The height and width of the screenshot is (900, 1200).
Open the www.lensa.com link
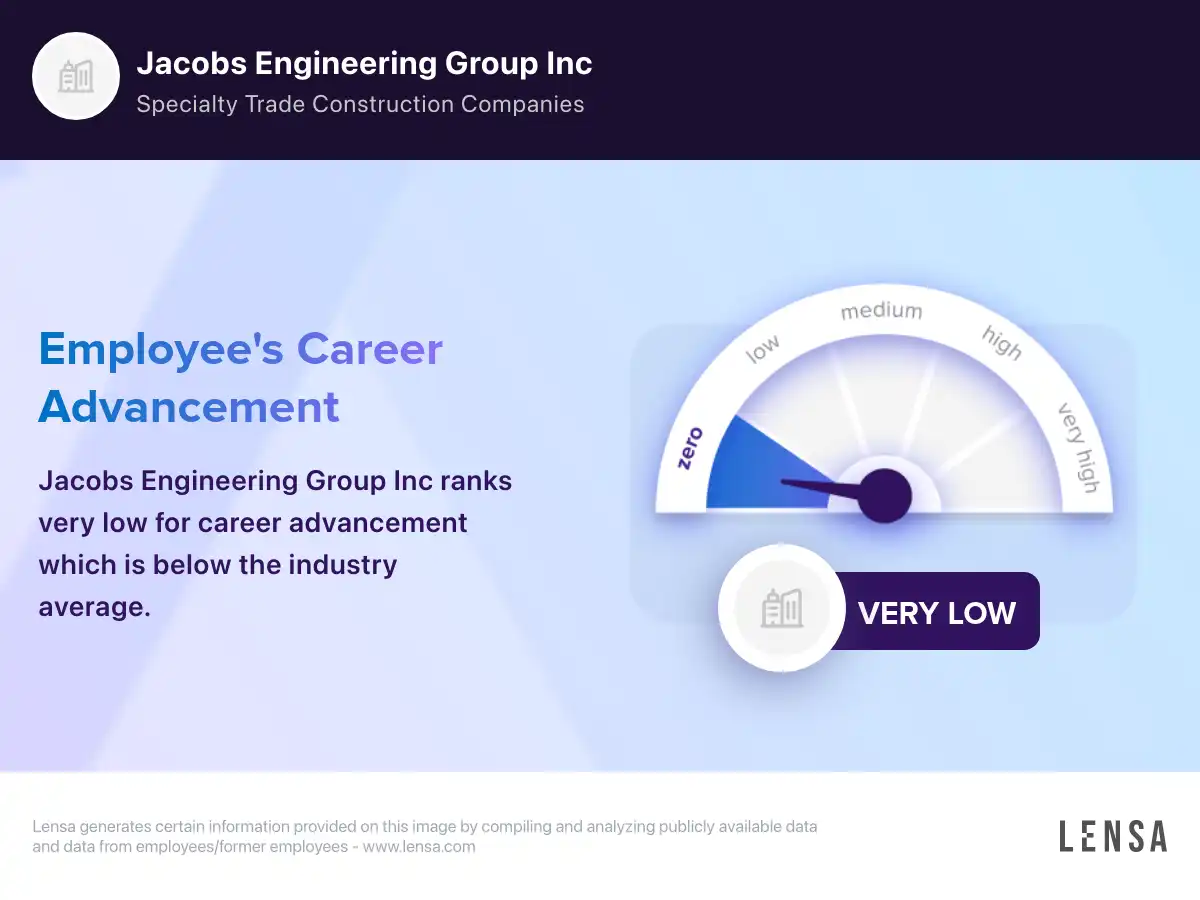(418, 847)
